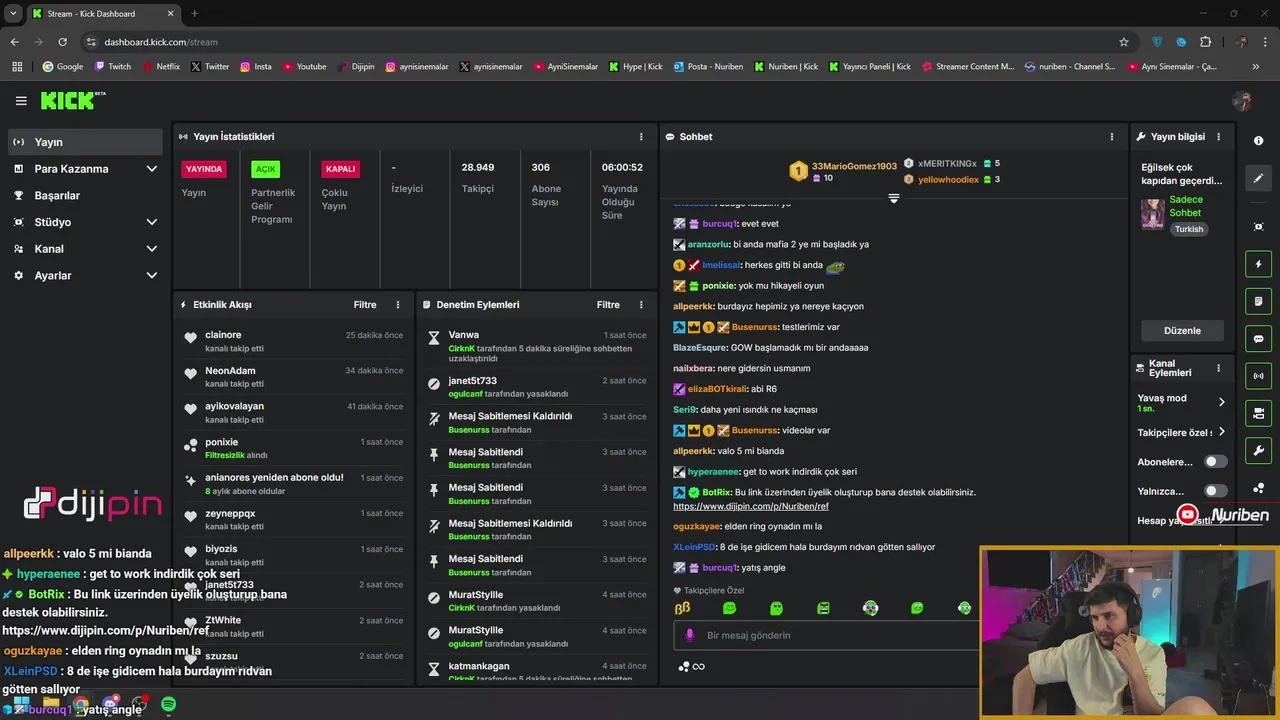Open Yayın bilgisi three-dot menu
The image size is (1280, 720).
pyautogui.click(x=1218, y=136)
